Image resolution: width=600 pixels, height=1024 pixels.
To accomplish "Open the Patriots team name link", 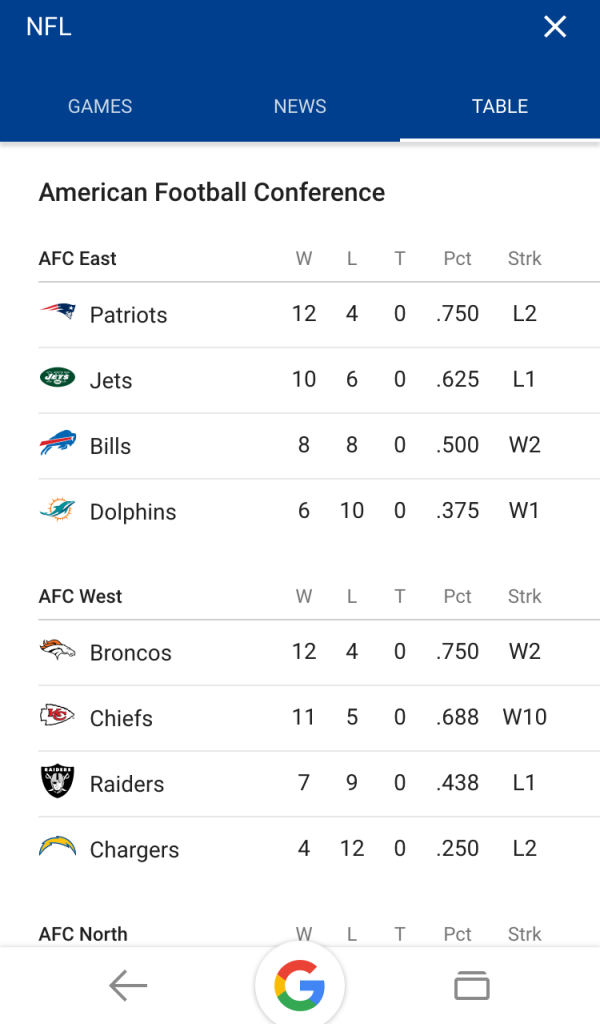I will (128, 315).
